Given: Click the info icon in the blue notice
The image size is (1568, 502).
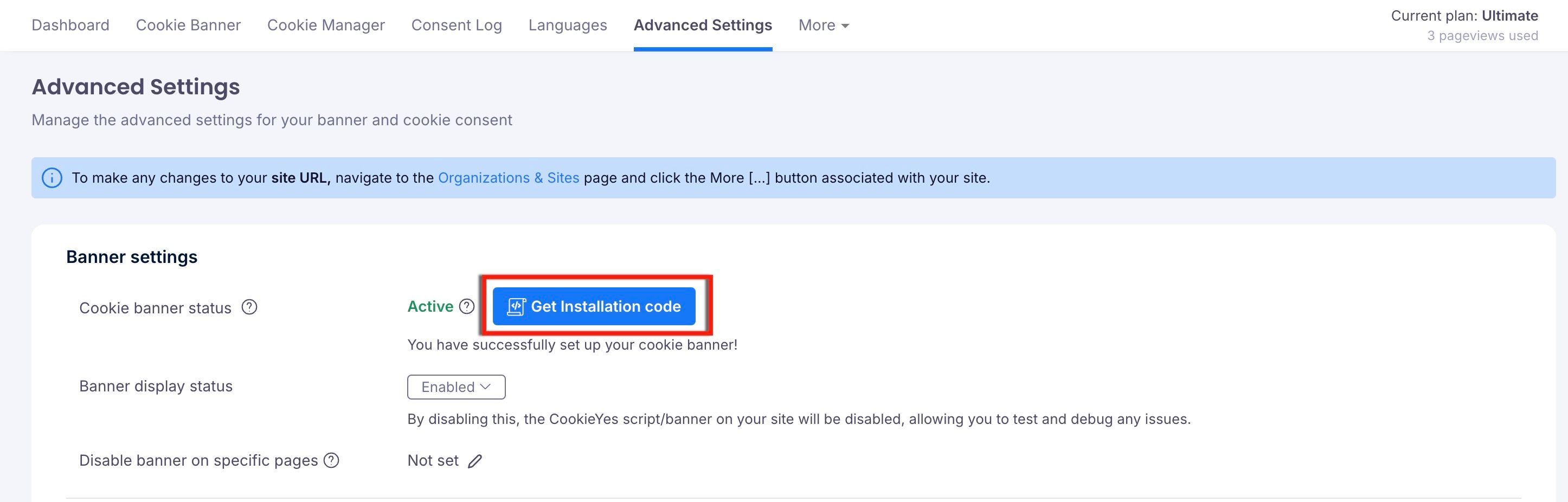Looking at the screenshot, I should coord(52,178).
